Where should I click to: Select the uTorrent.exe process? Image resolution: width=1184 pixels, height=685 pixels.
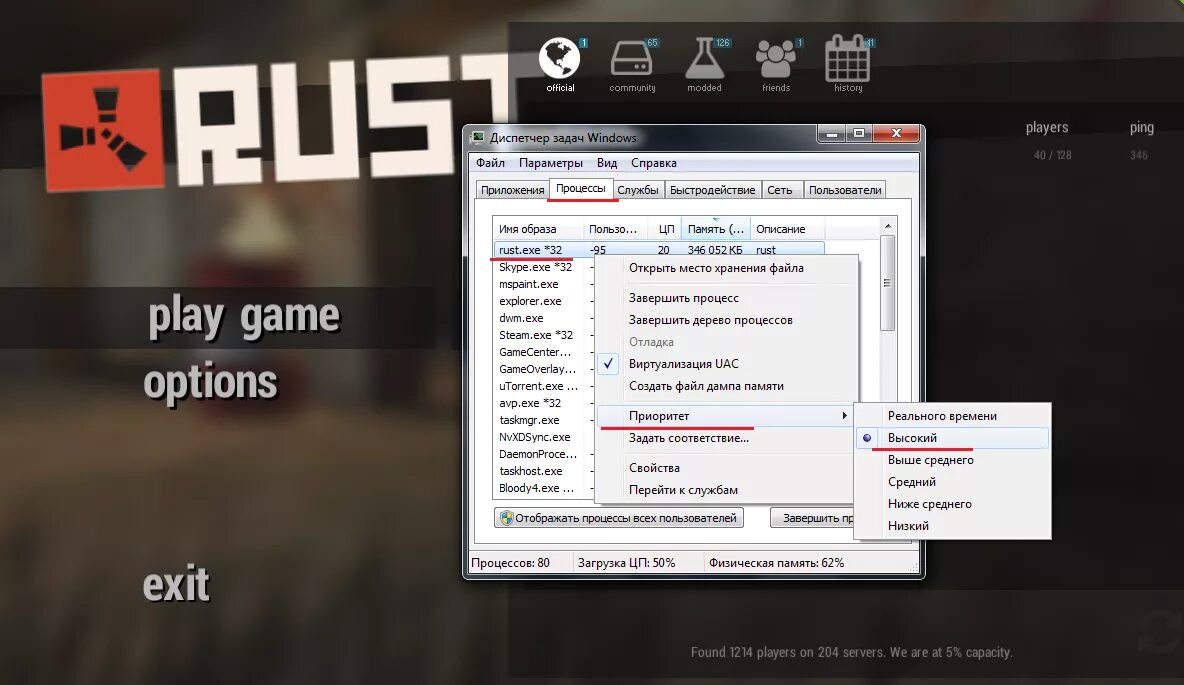tap(538, 386)
